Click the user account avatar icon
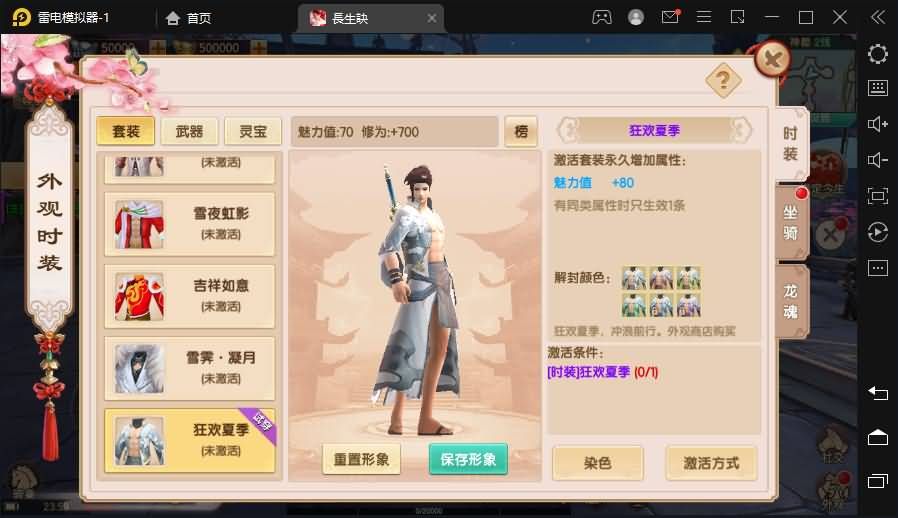 [x=636, y=17]
